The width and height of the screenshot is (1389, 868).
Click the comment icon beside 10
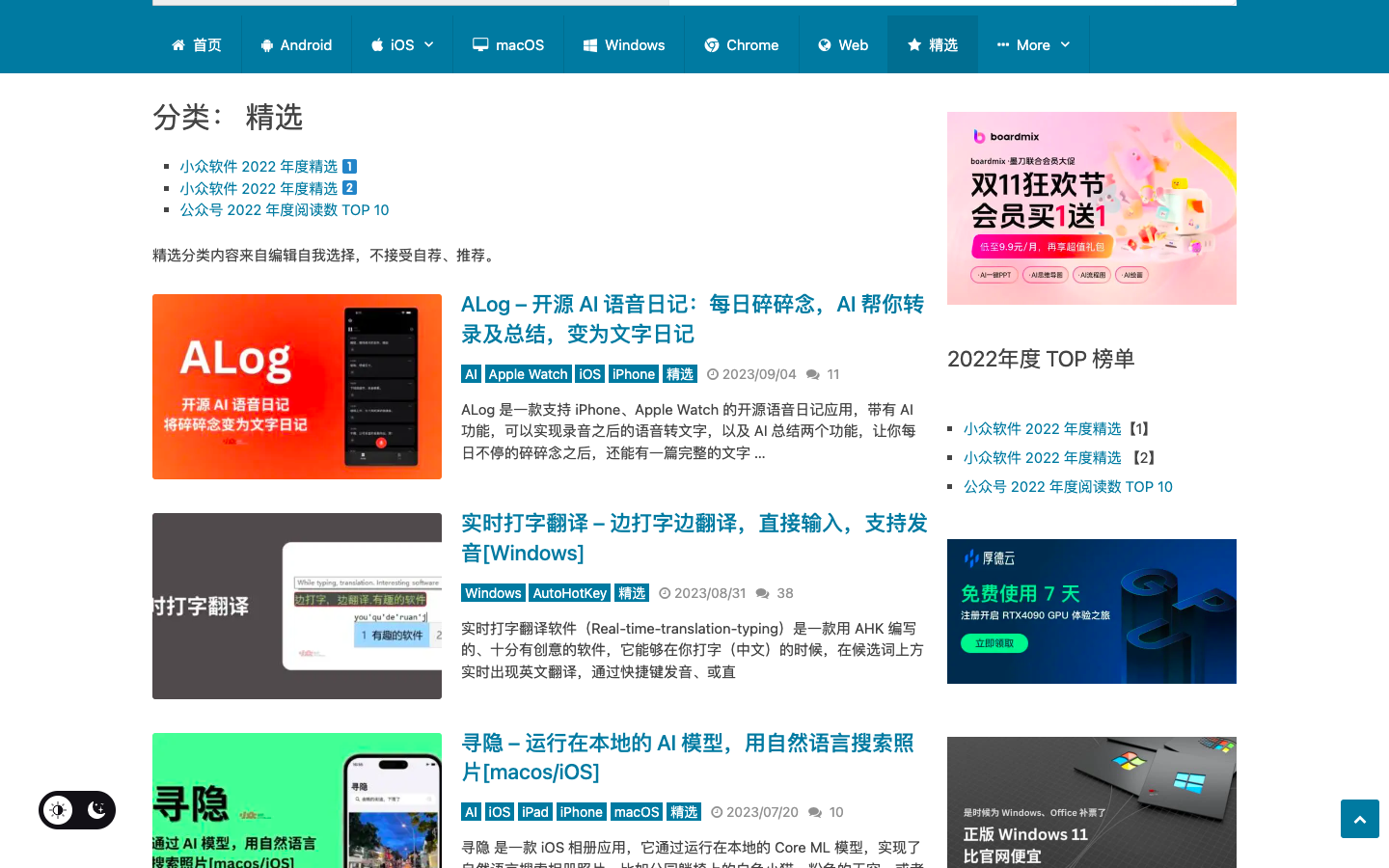click(x=815, y=812)
